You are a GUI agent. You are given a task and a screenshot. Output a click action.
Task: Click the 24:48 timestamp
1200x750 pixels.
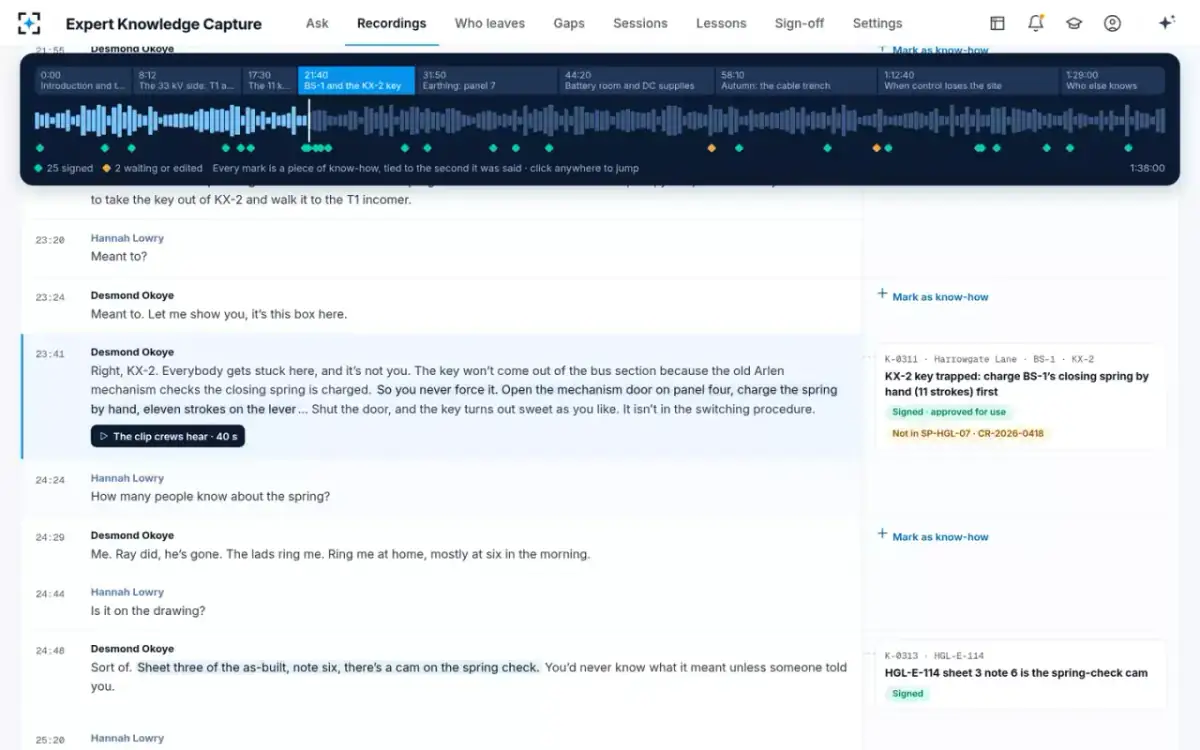50,651
